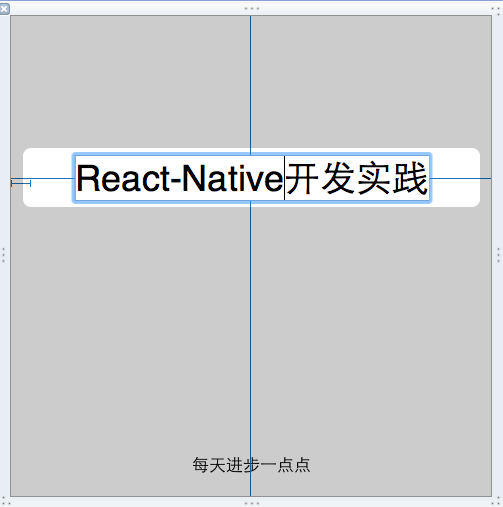The height and width of the screenshot is (507, 503).
Task: Click the 开发实践 characters in the text field
Action: point(357,178)
